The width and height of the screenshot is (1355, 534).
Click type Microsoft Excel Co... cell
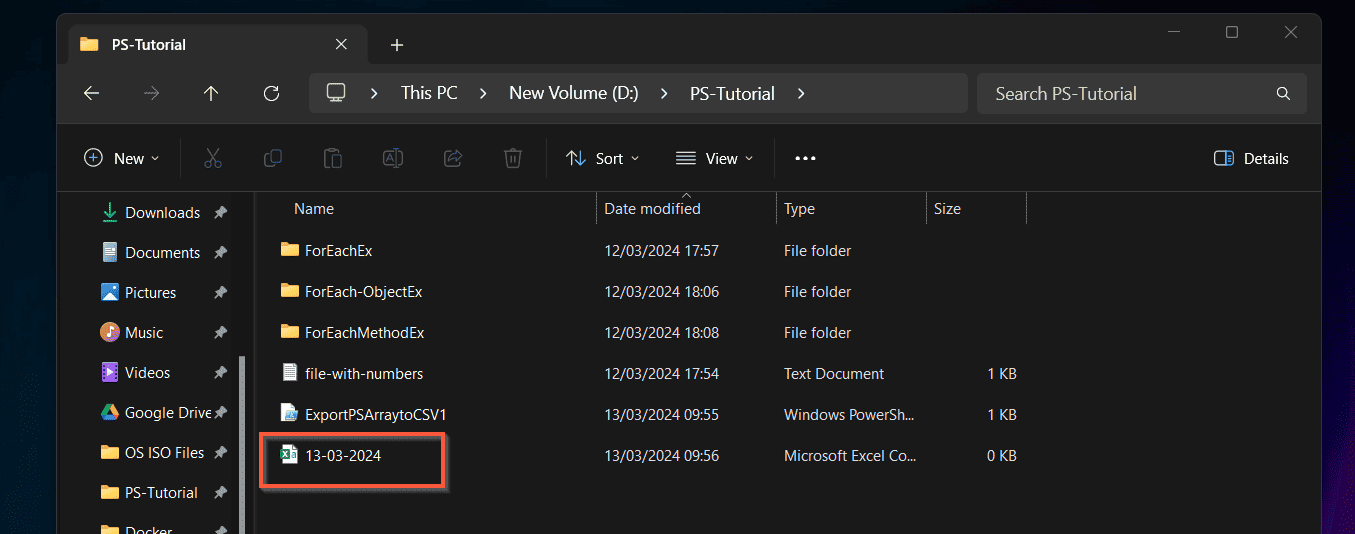850,455
